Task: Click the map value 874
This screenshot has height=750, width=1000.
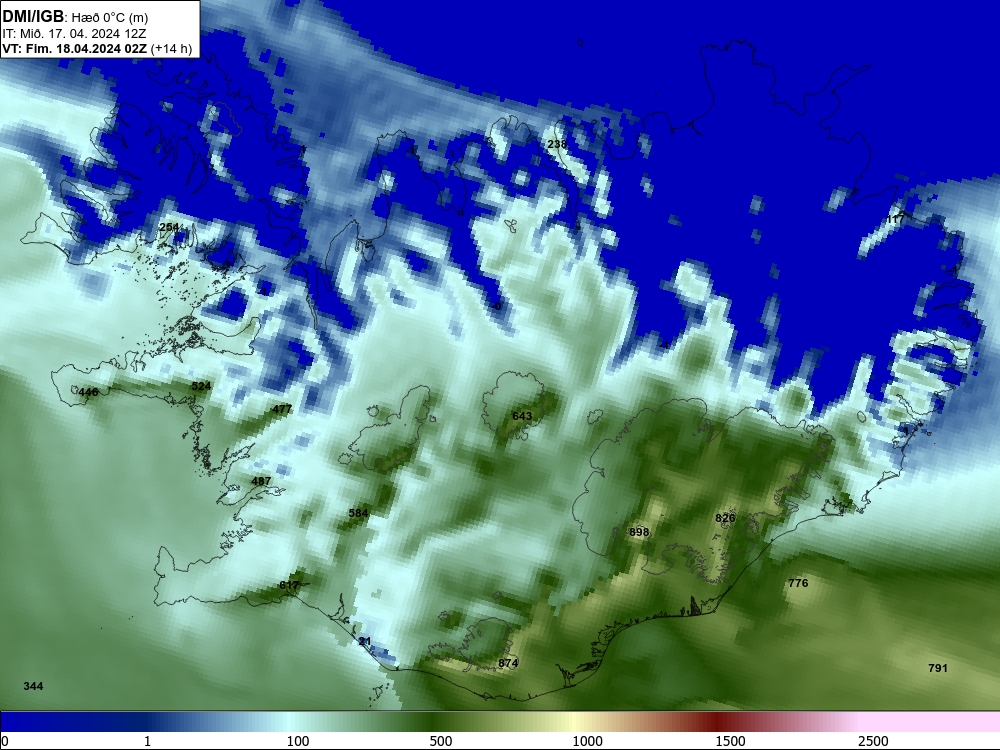Action: (x=508, y=663)
